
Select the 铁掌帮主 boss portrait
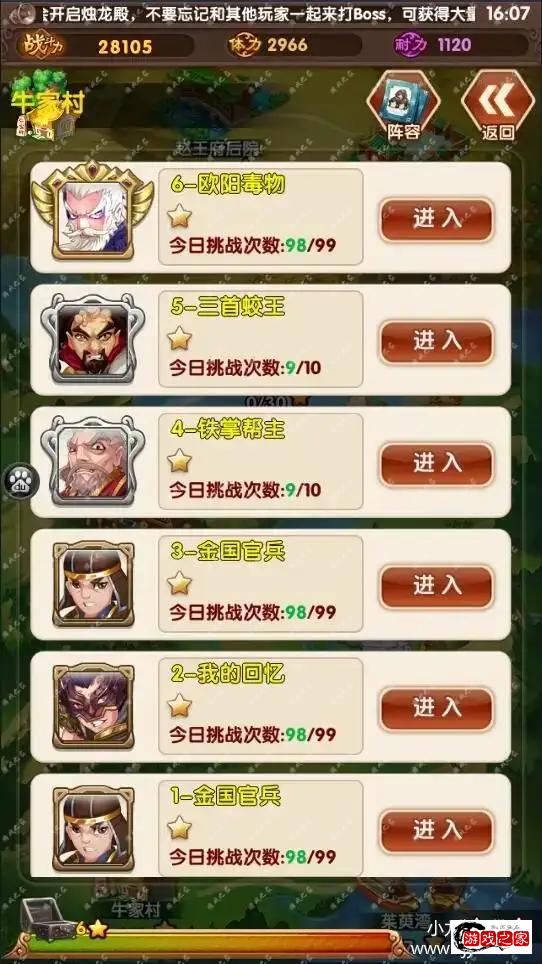pos(92,462)
